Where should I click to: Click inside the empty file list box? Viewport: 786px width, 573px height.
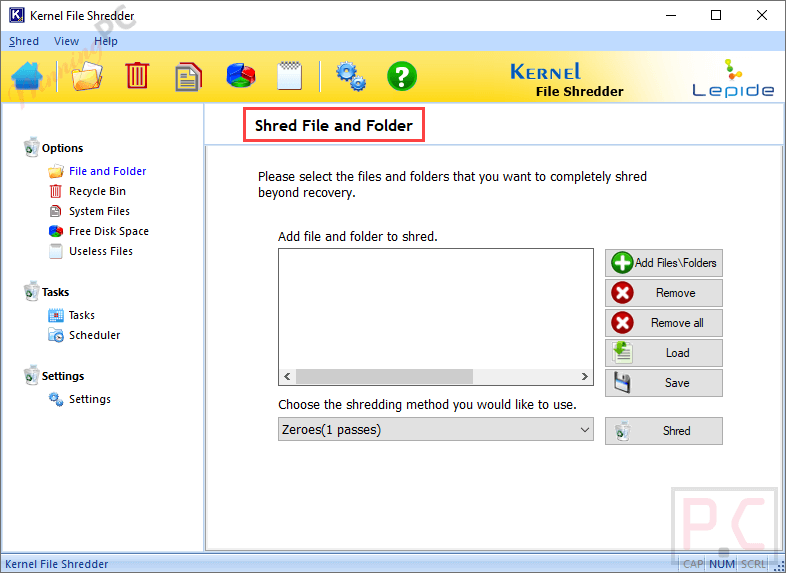tap(436, 309)
